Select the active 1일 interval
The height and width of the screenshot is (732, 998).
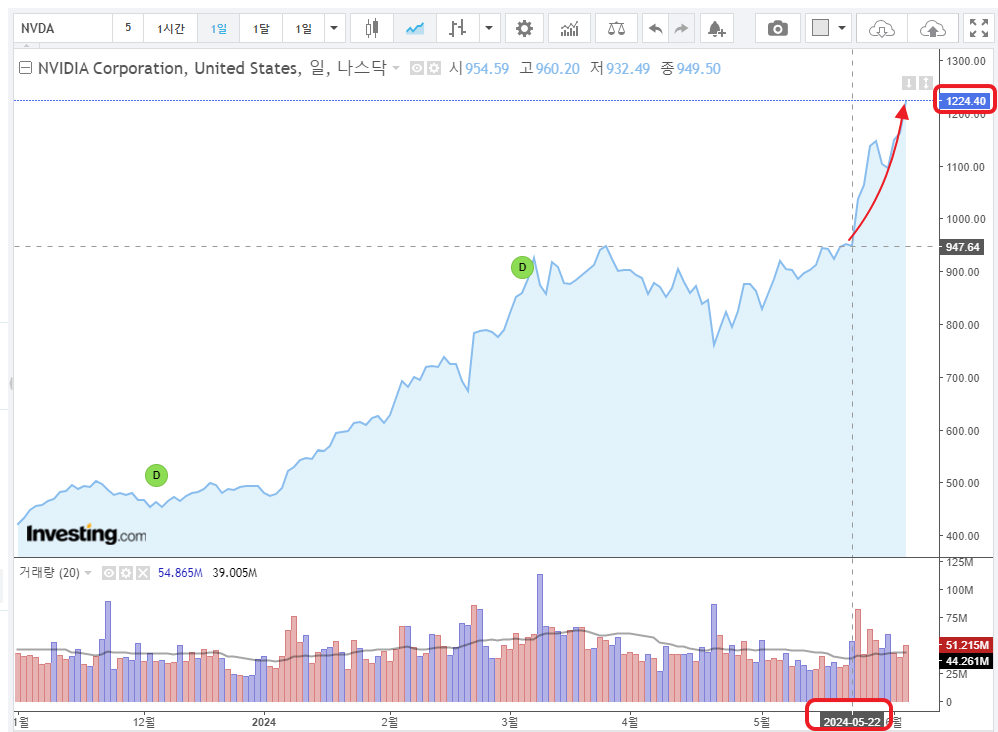218,28
